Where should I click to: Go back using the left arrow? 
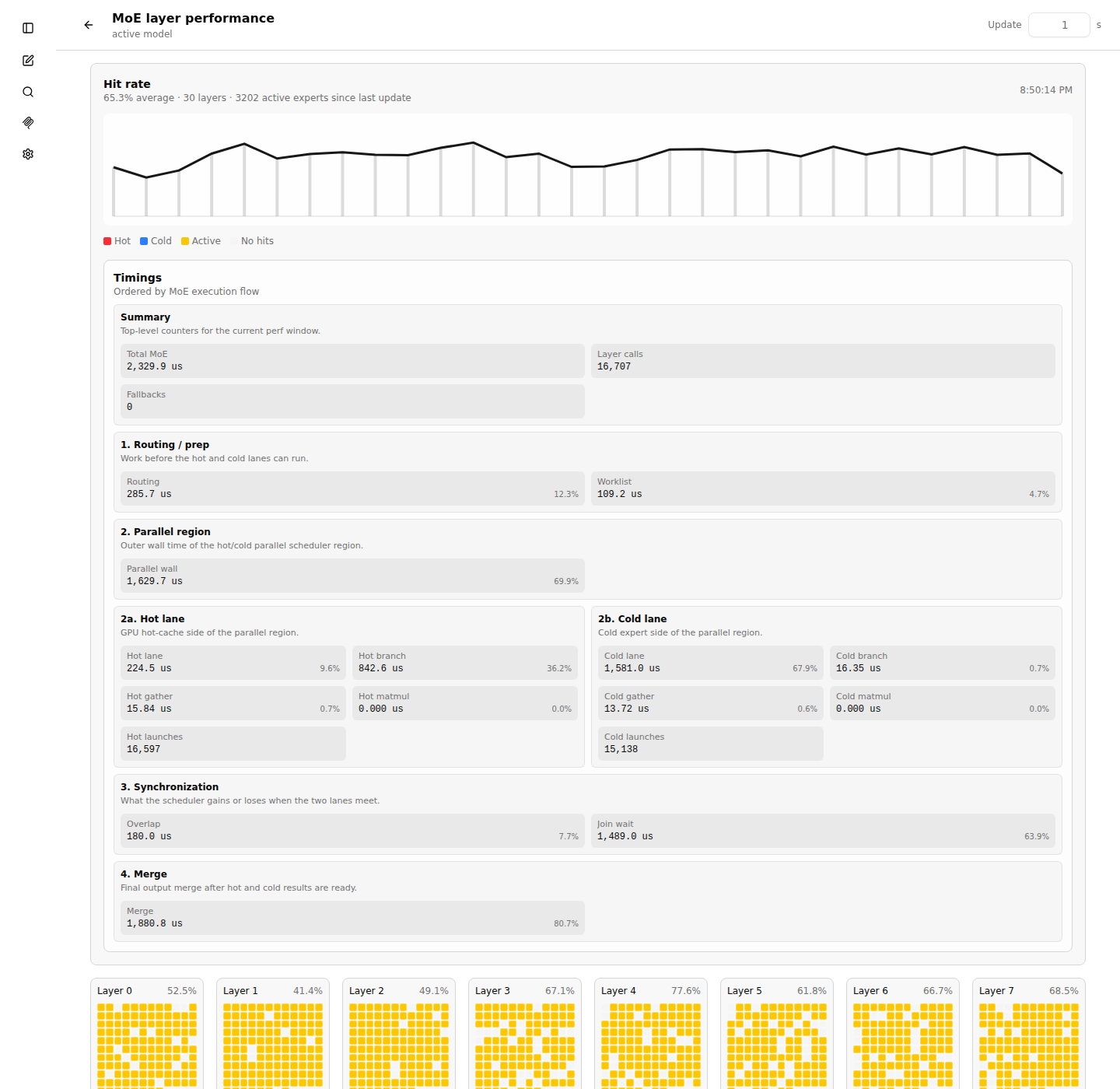tap(89, 25)
